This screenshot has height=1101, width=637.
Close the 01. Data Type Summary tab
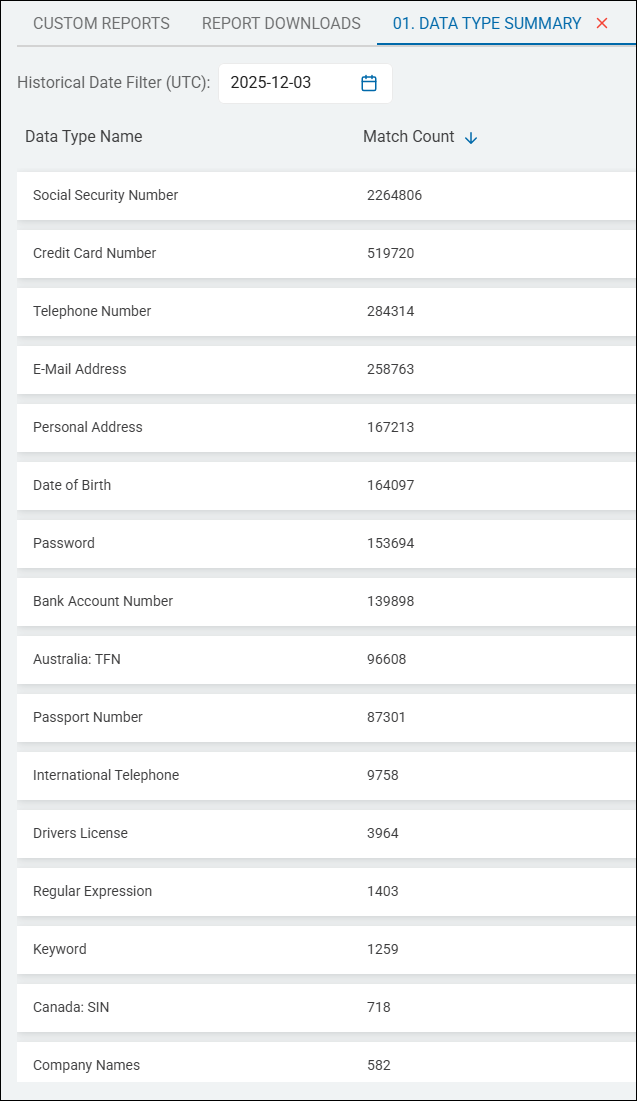pyautogui.click(x=602, y=22)
